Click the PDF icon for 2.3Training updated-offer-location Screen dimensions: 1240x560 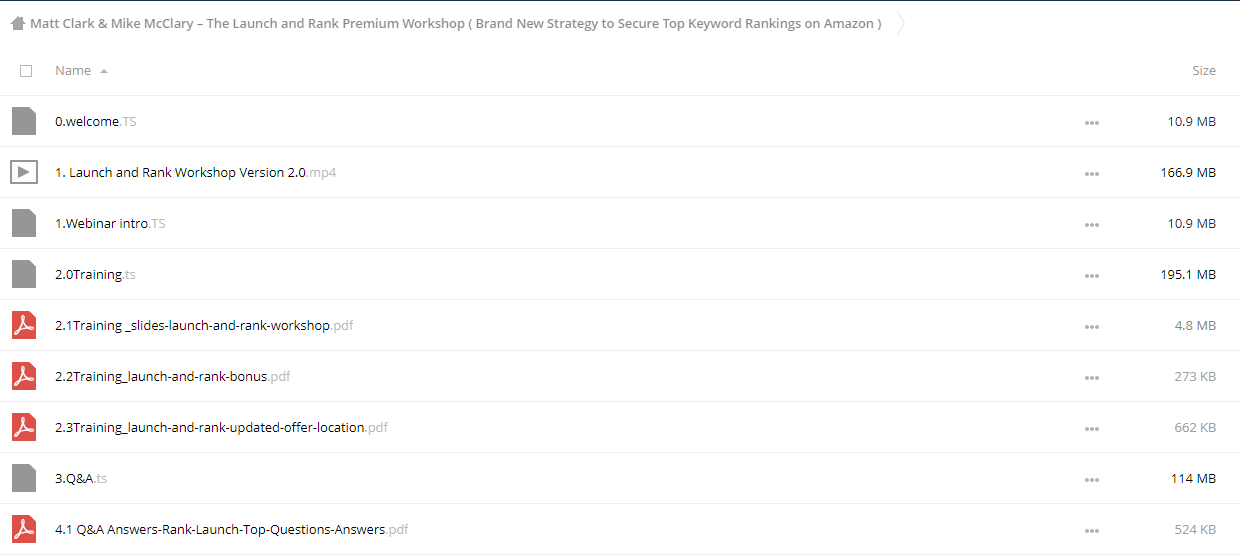tap(24, 427)
